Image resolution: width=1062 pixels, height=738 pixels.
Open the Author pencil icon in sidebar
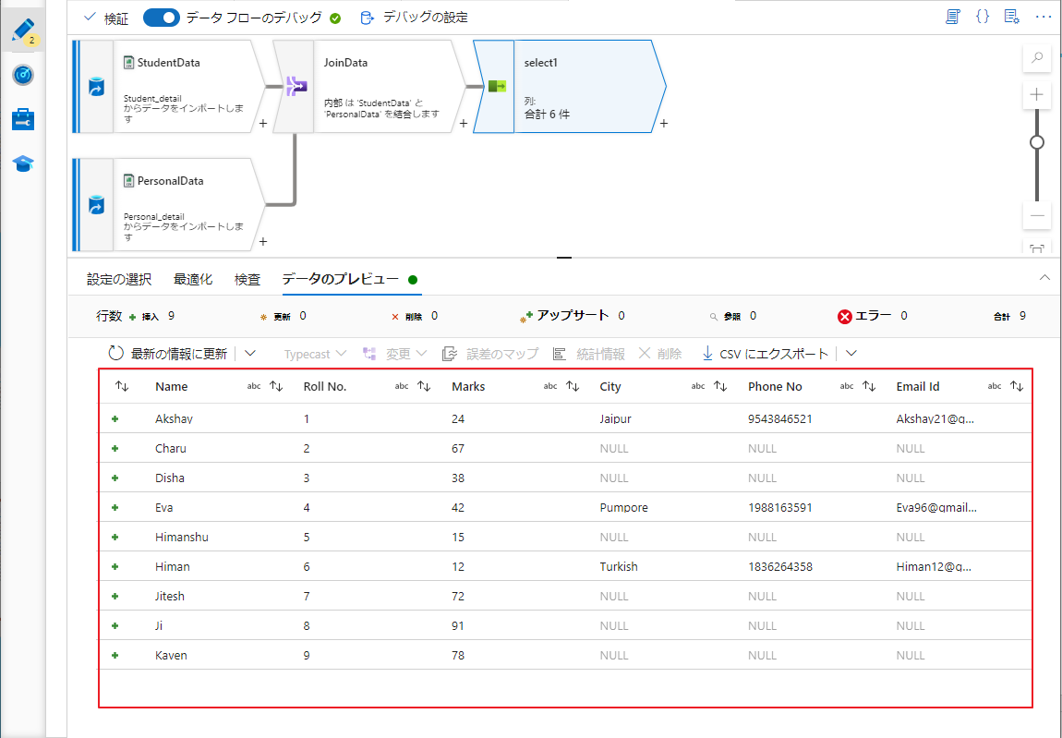tap(23, 30)
